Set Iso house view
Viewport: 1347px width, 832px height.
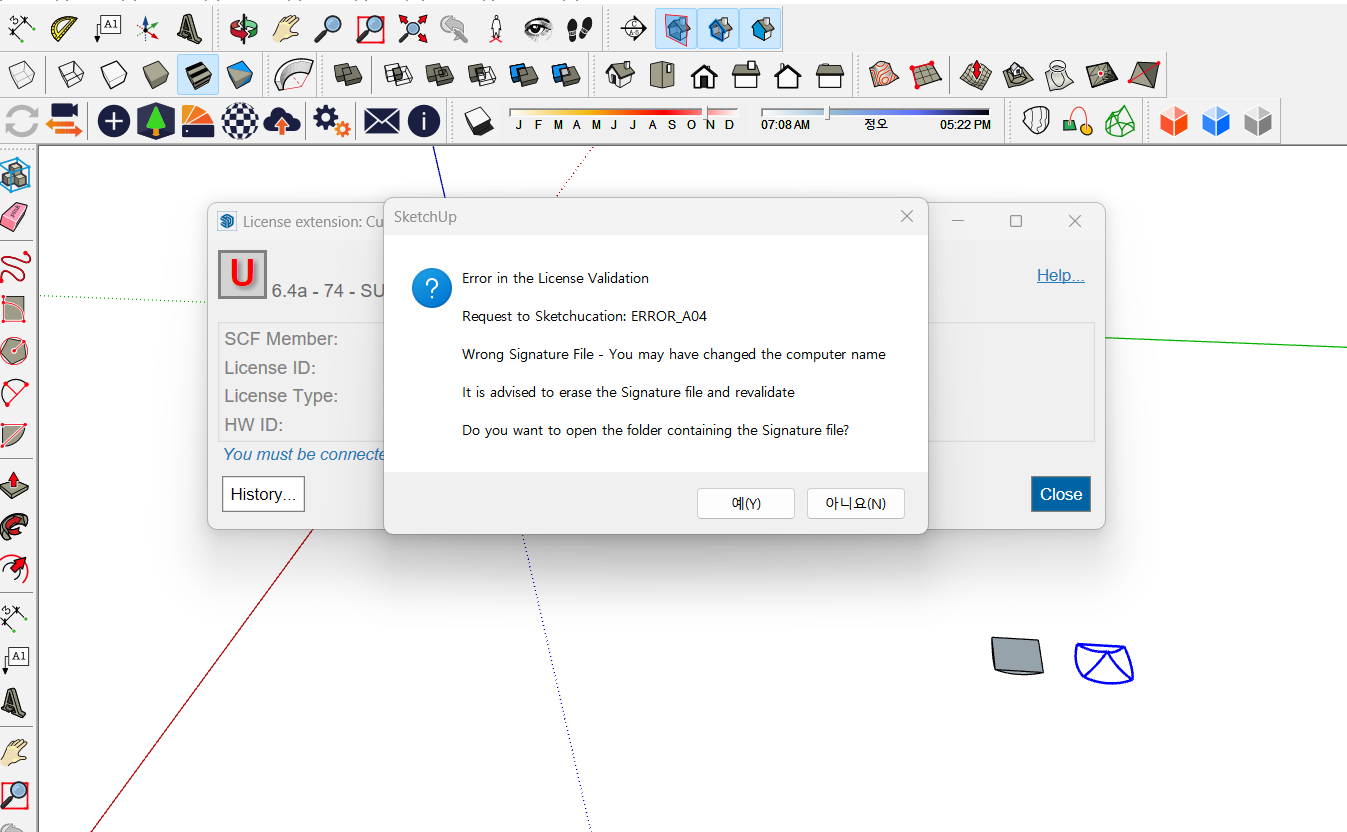(x=620, y=74)
